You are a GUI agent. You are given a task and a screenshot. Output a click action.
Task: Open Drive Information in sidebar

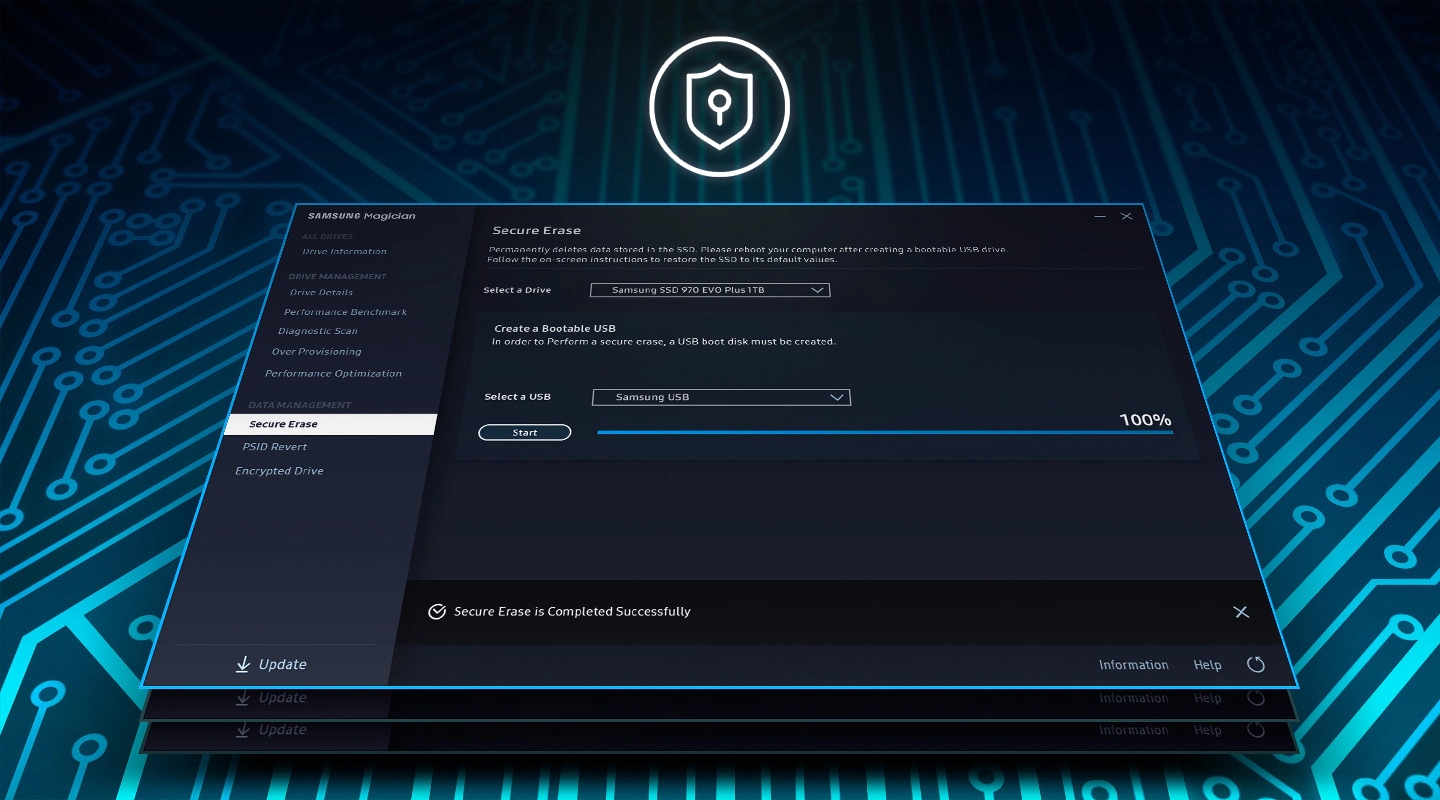[344, 252]
